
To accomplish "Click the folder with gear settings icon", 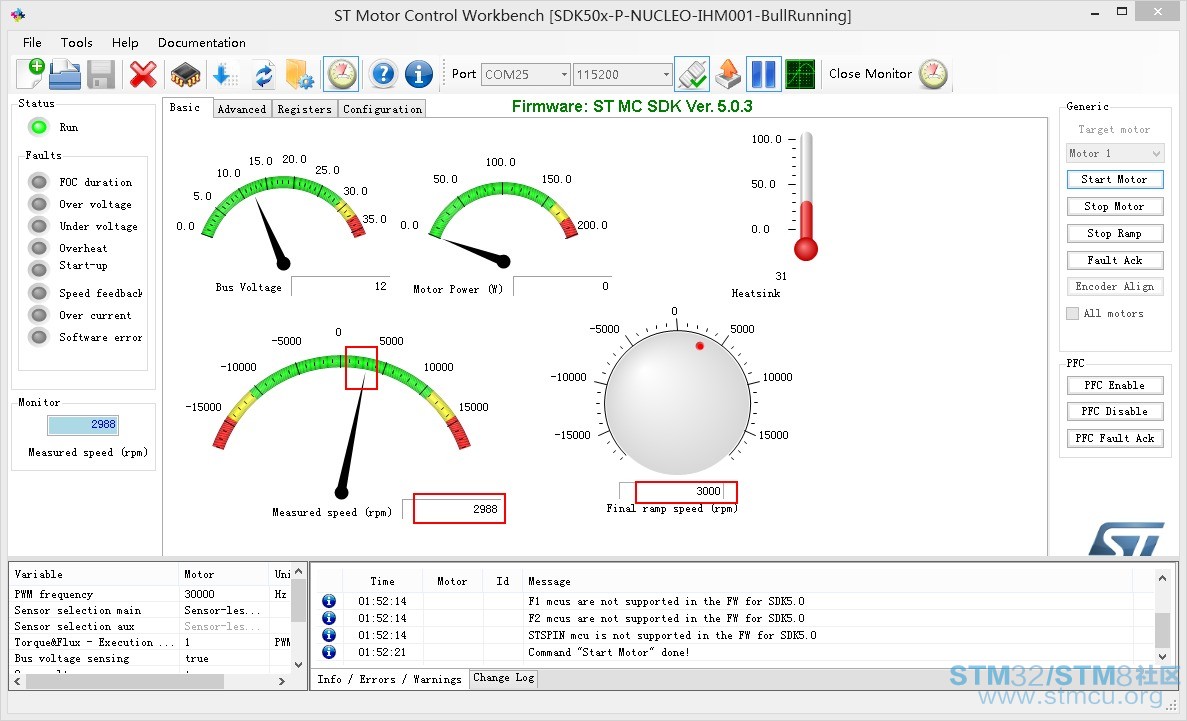I will (x=300, y=74).
